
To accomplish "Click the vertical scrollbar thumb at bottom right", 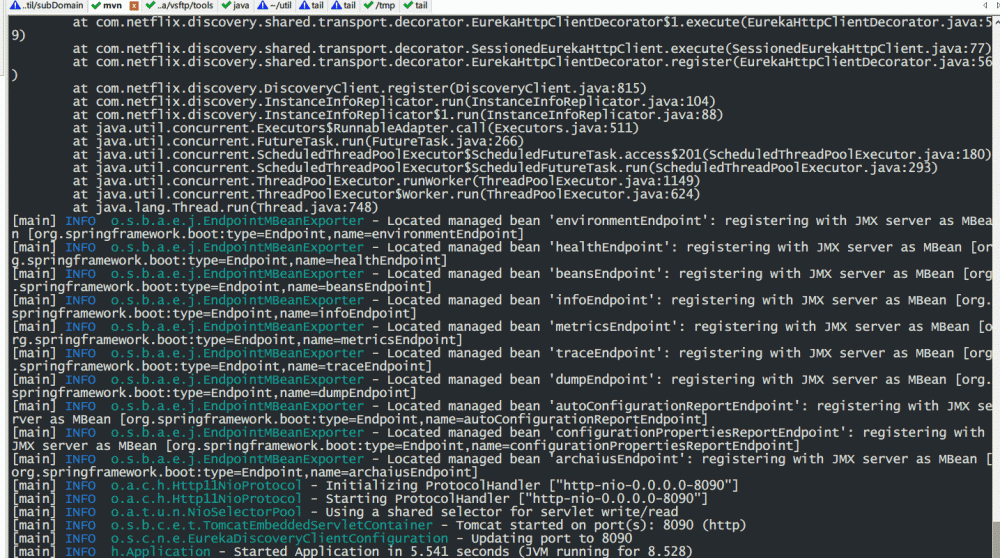I will (x=996, y=539).
